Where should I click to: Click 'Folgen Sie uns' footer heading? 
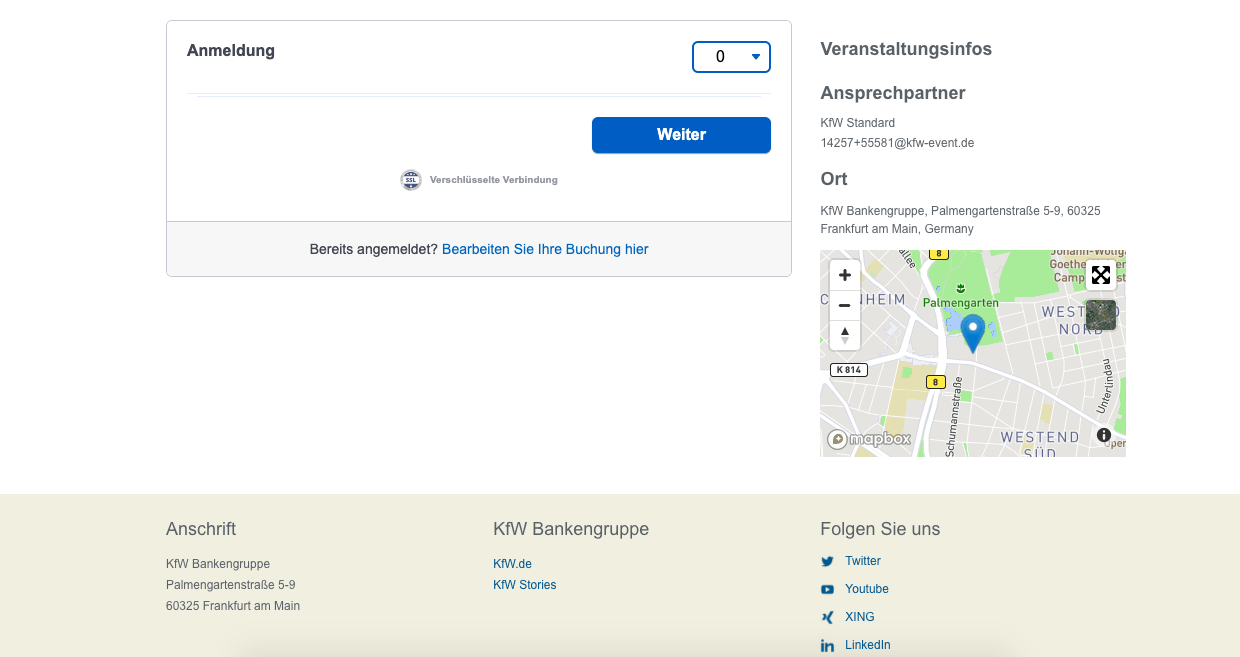[880, 529]
